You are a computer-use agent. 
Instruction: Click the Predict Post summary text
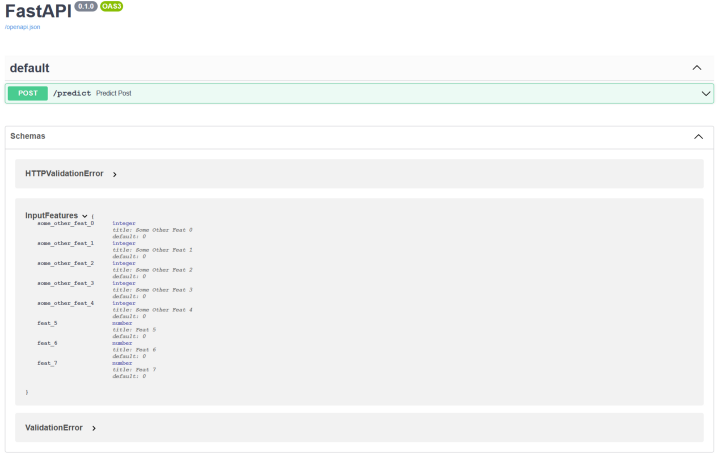click(114, 93)
